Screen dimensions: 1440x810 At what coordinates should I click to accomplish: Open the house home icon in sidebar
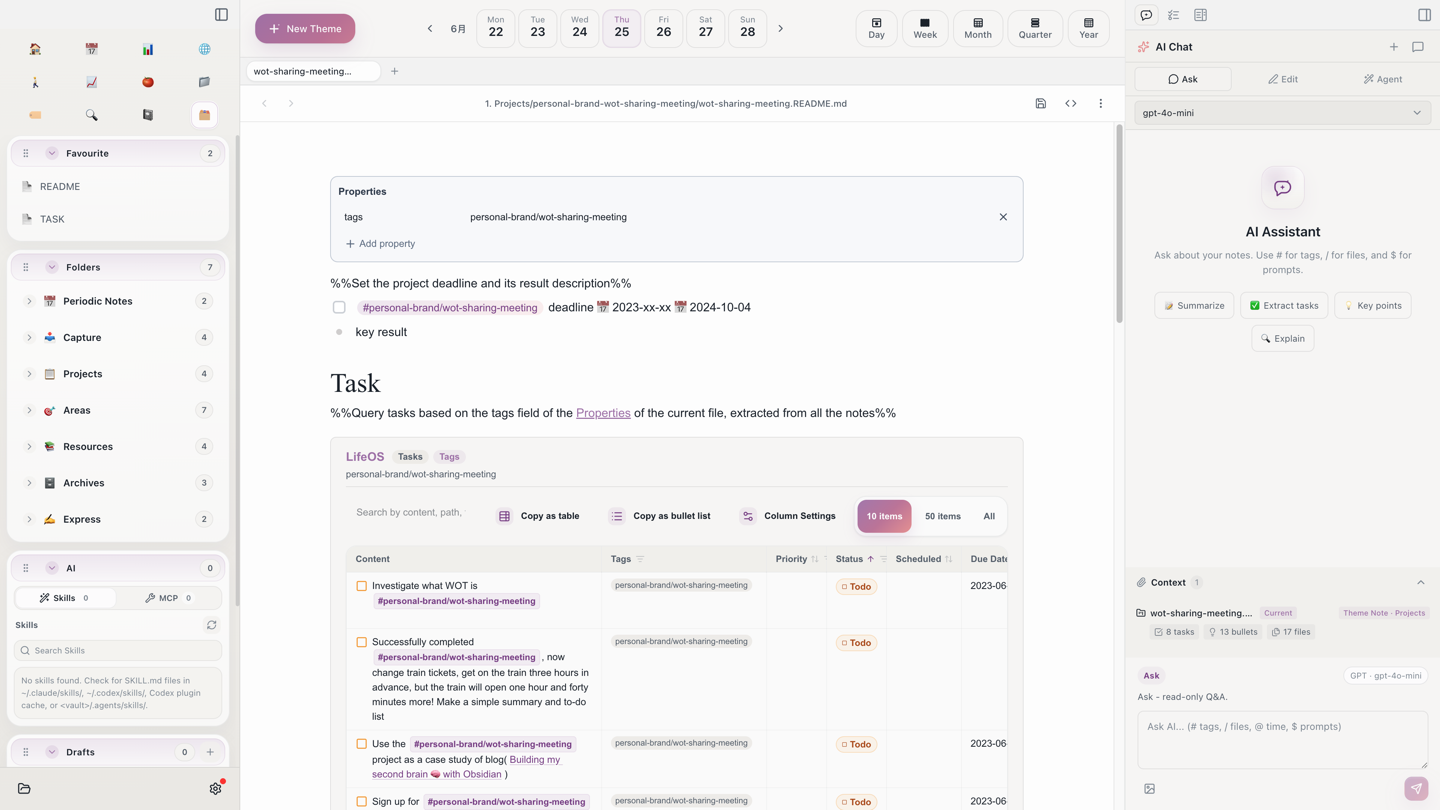(x=35, y=49)
